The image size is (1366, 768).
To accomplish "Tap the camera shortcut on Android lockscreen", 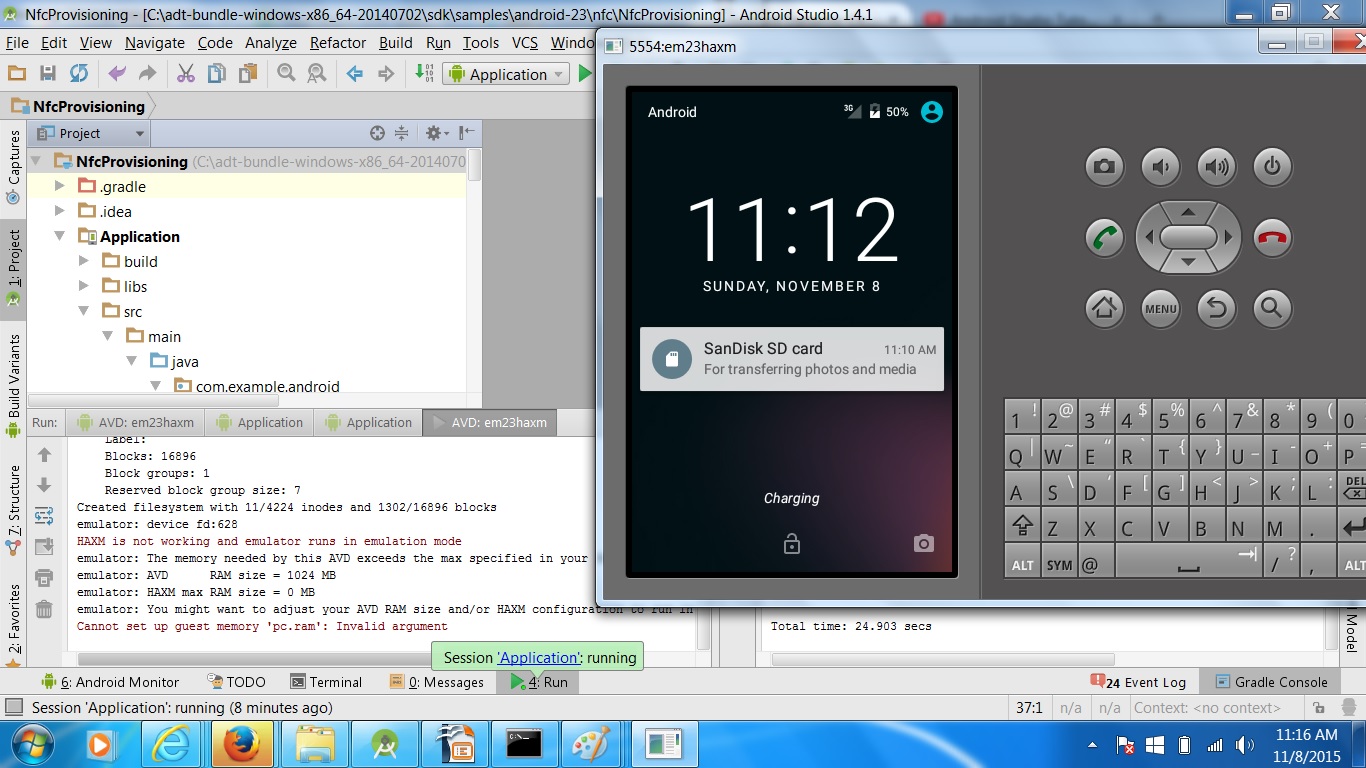I will [923, 543].
